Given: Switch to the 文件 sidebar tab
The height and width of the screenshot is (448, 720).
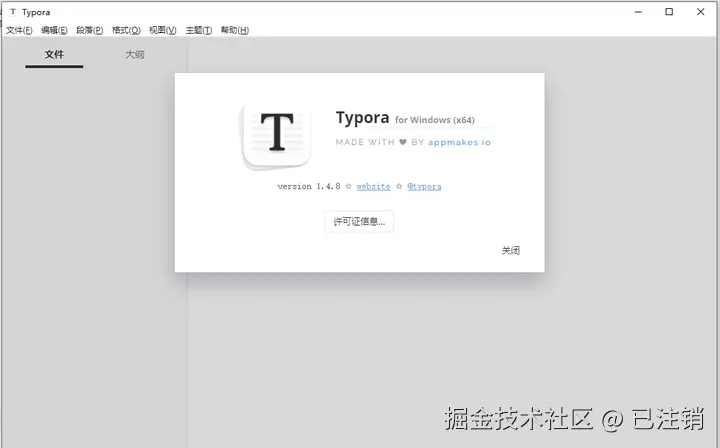Looking at the screenshot, I should pos(54,55).
